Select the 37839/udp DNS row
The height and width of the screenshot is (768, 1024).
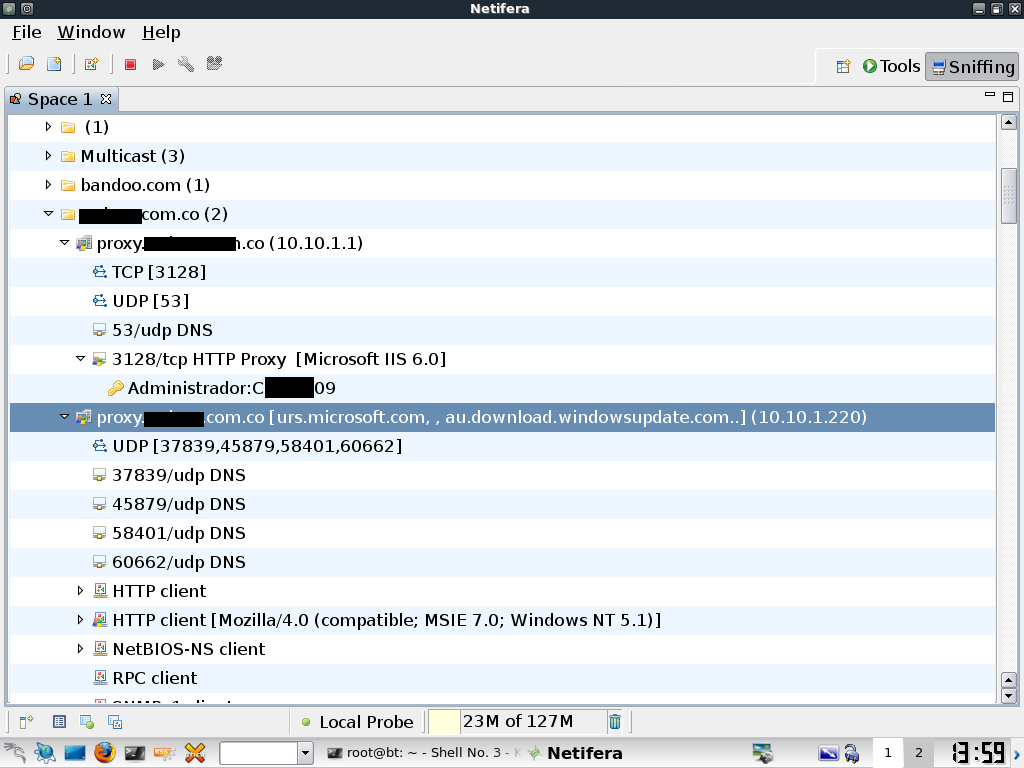click(502, 475)
